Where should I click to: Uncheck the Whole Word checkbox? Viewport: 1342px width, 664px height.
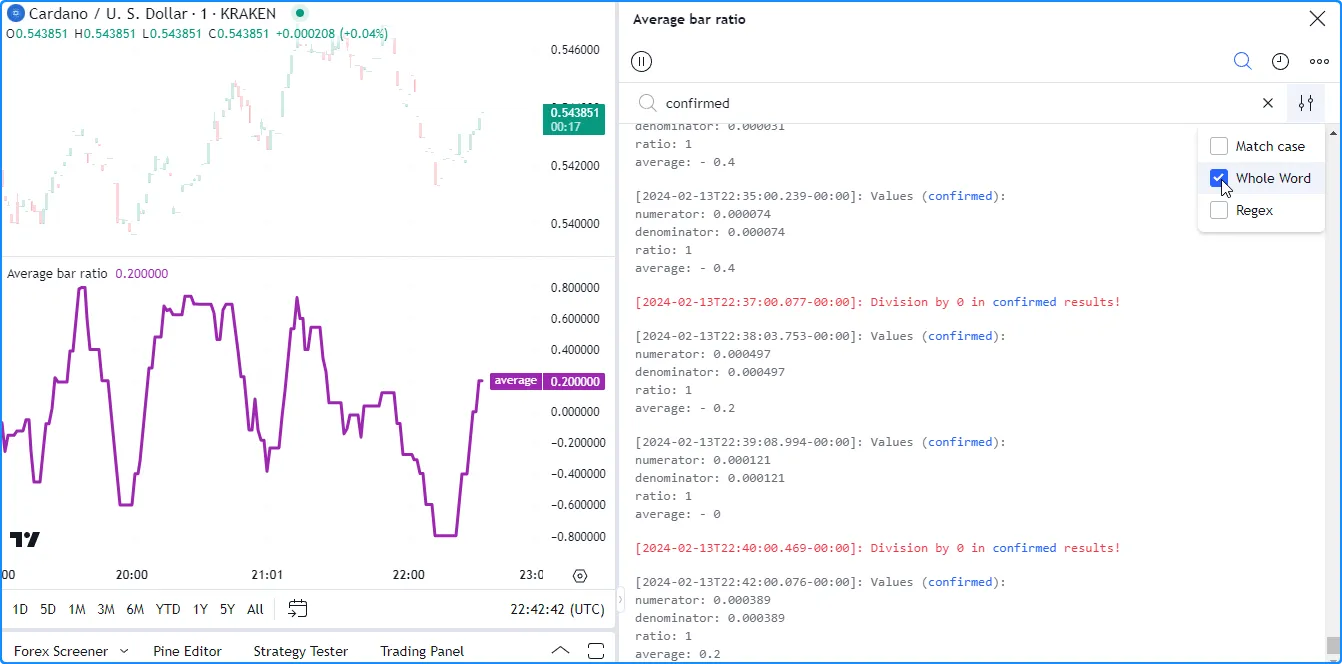click(x=1219, y=178)
